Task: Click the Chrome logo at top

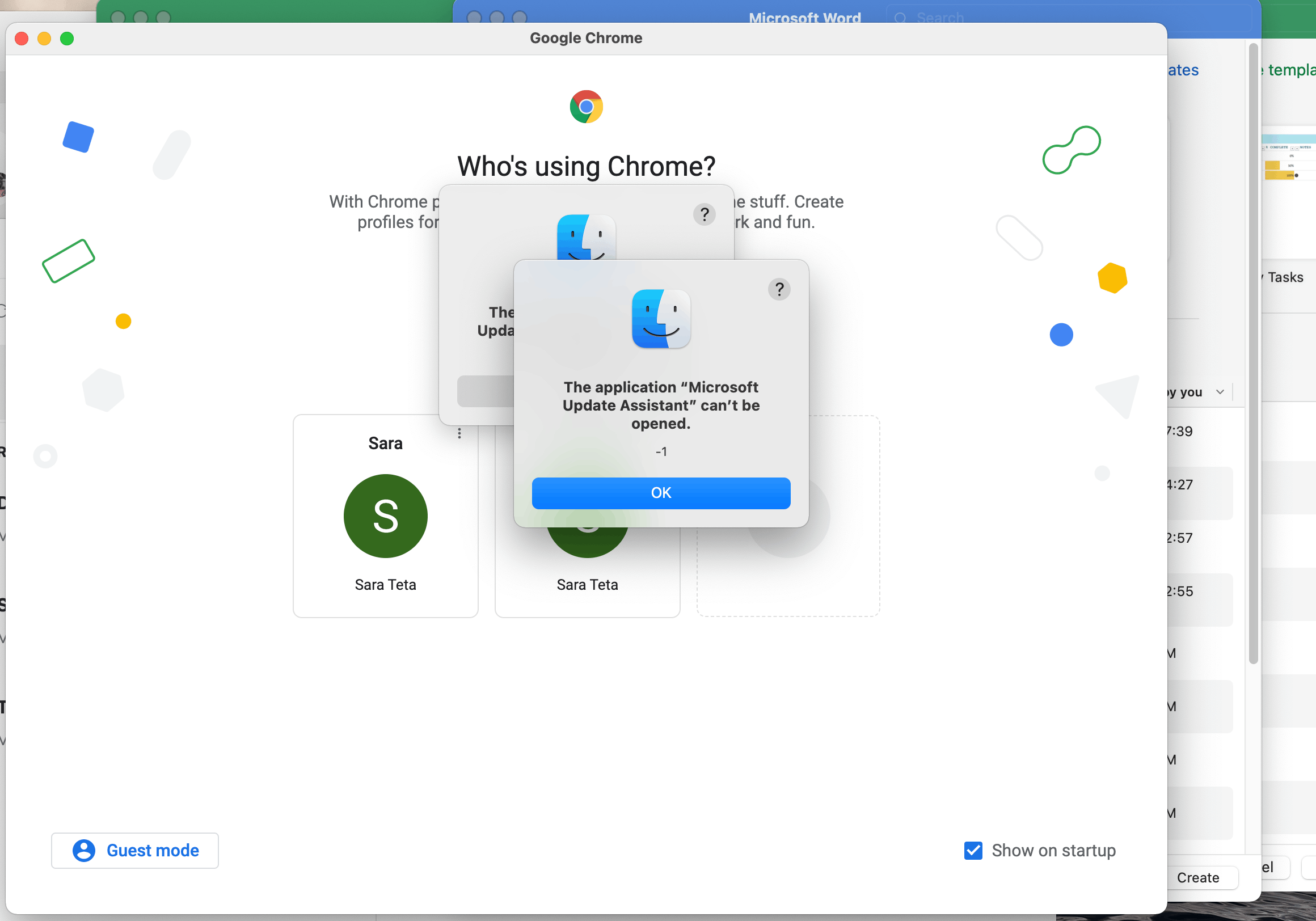Action: [586, 107]
